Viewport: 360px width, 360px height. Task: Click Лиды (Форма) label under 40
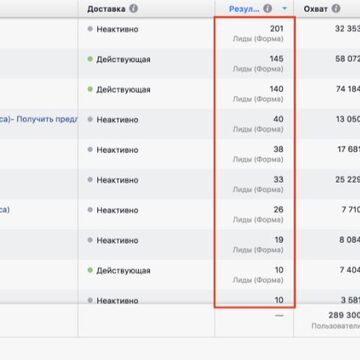tap(258, 129)
